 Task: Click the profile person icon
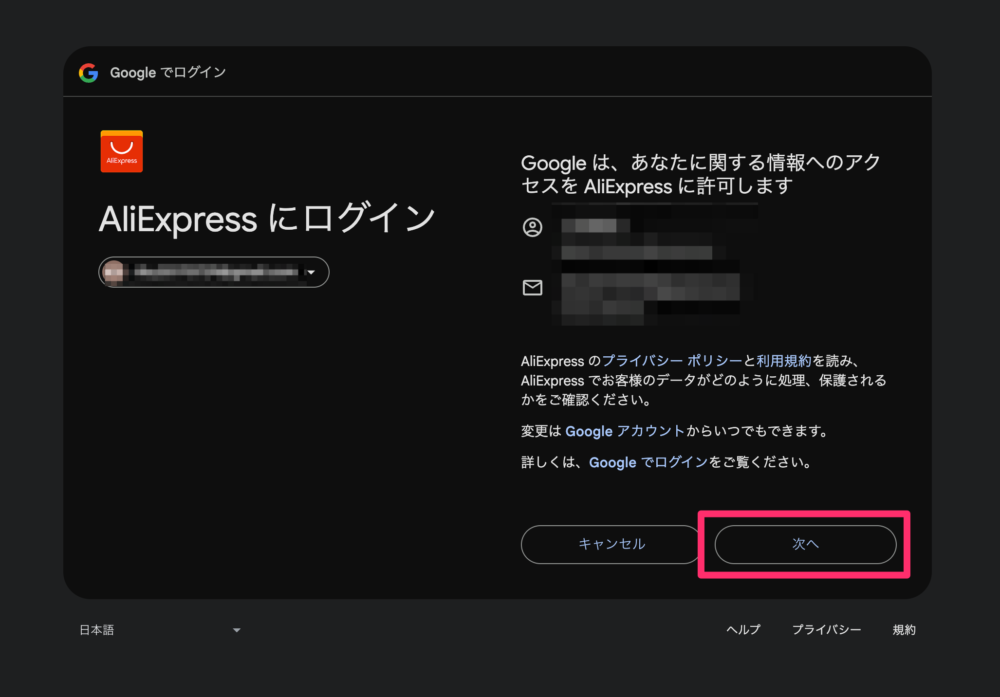click(532, 227)
